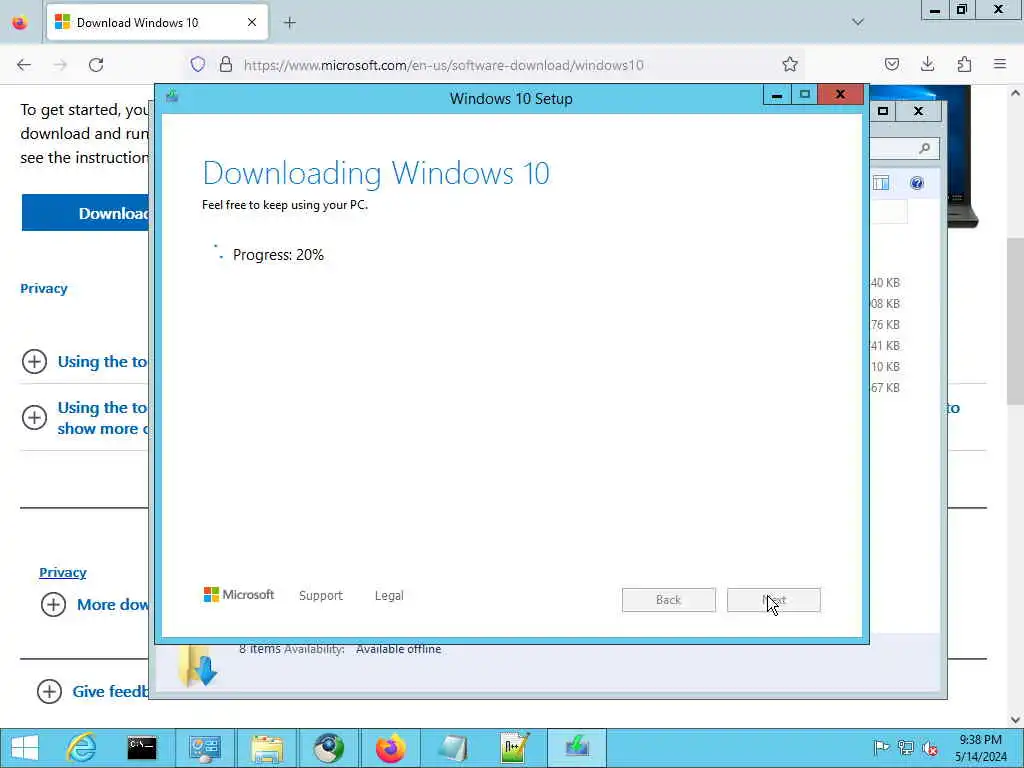Expand the Give feedback section
1024x768 pixels.
point(49,692)
